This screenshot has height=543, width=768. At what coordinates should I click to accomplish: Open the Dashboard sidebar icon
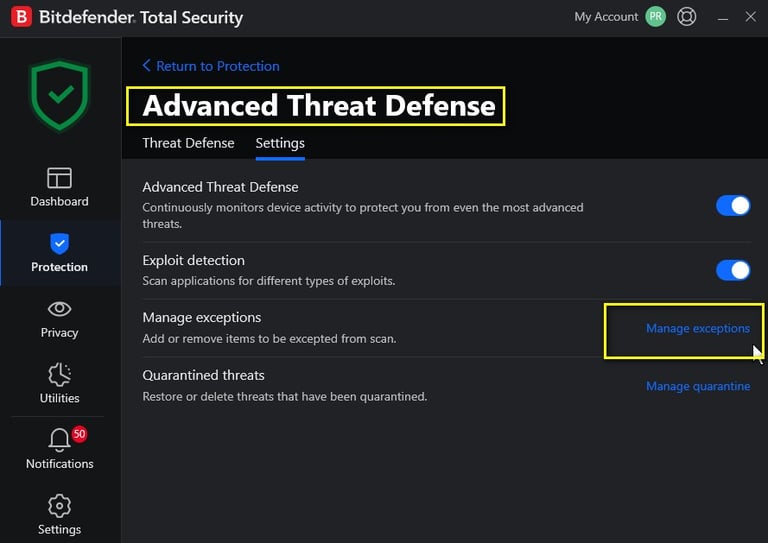59,178
